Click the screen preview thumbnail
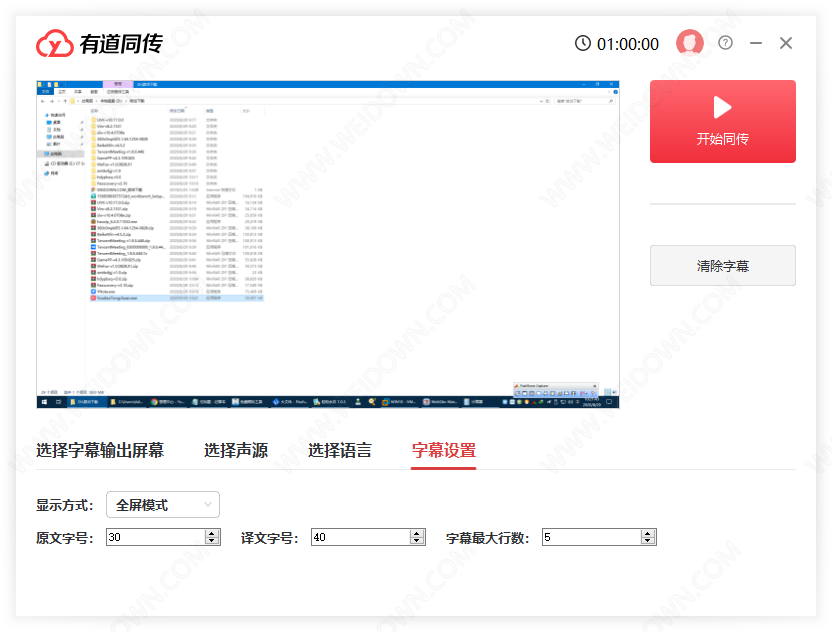 pos(328,245)
